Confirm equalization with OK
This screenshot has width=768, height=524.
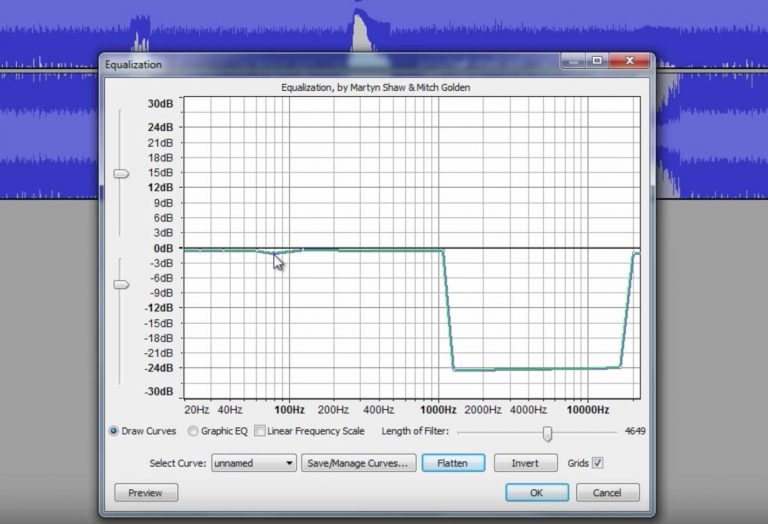537,493
